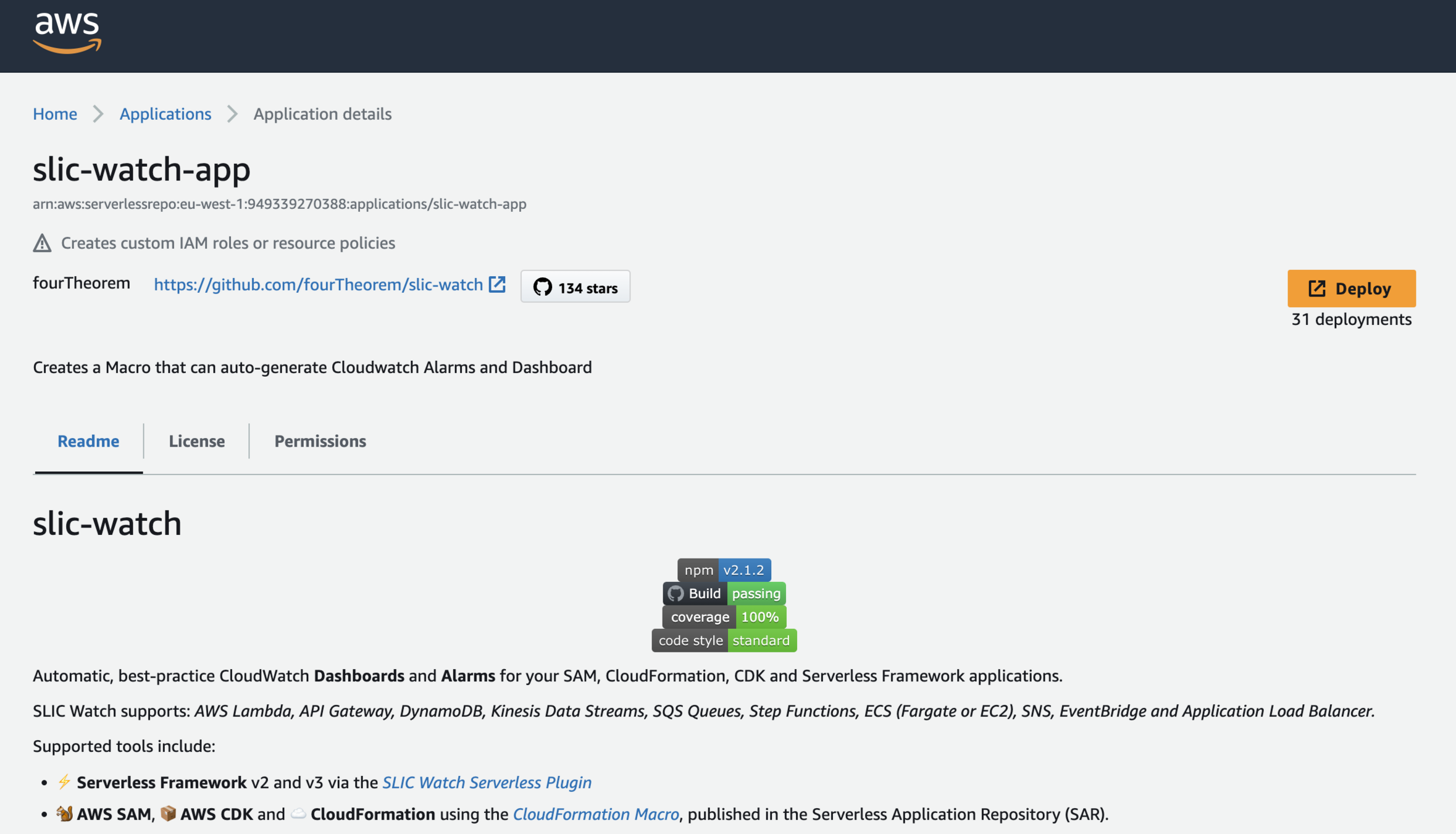1456x834 pixels.
Task: Click the AWS logo in the header
Action: (x=67, y=32)
